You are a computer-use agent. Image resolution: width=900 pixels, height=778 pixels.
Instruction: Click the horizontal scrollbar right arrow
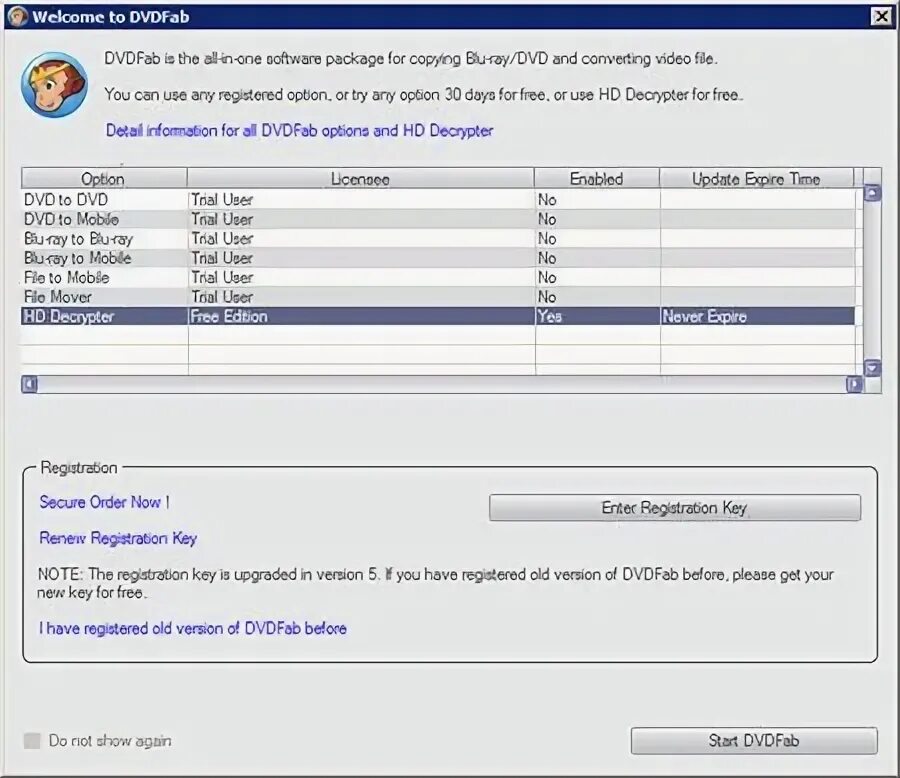point(854,384)
